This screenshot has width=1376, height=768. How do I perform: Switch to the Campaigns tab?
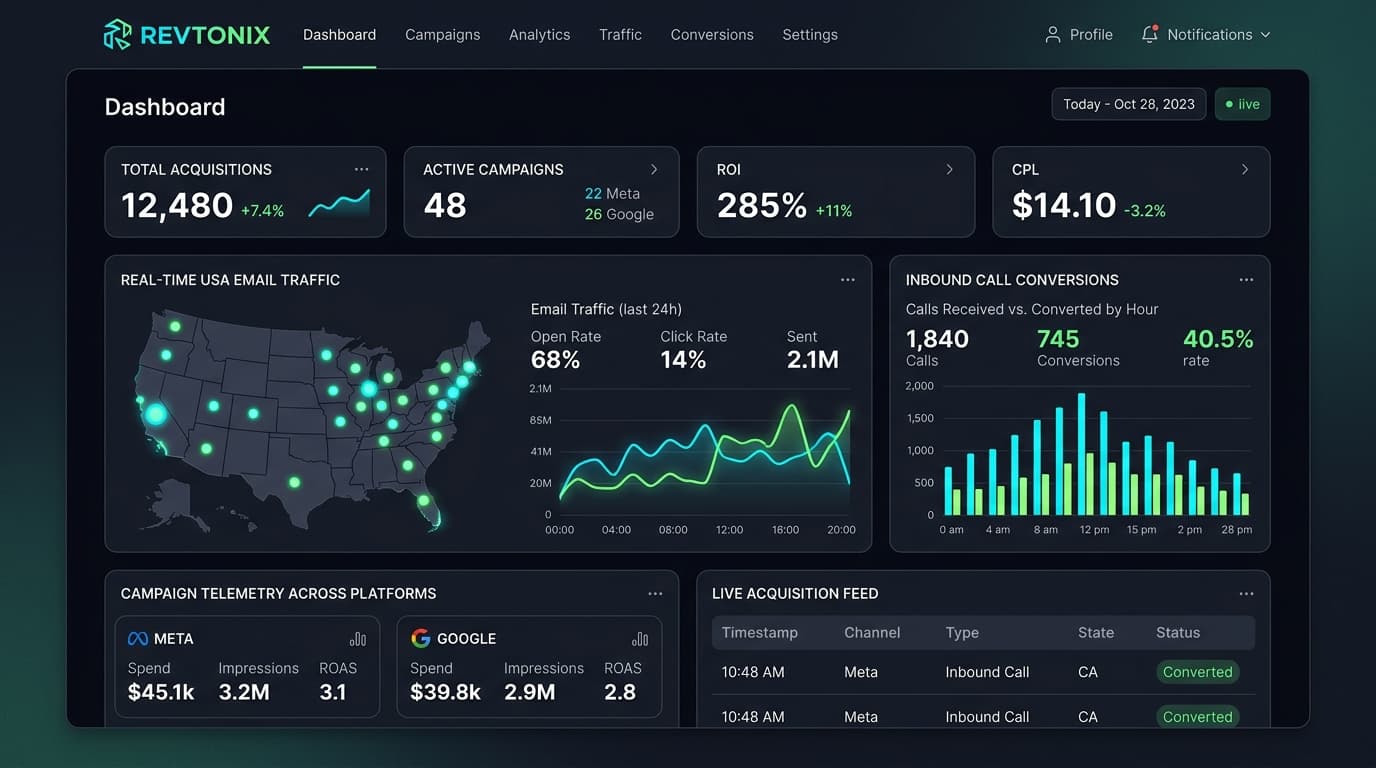pyautogui.click(x=443, y=34)
